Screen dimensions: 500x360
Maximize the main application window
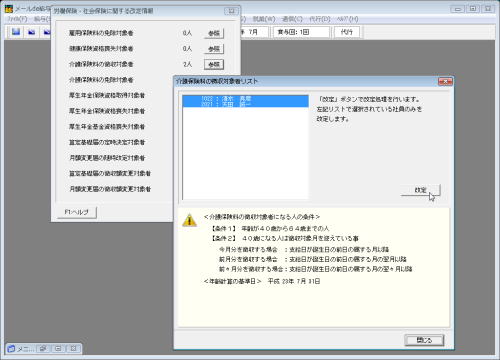[x=473, y=9]
